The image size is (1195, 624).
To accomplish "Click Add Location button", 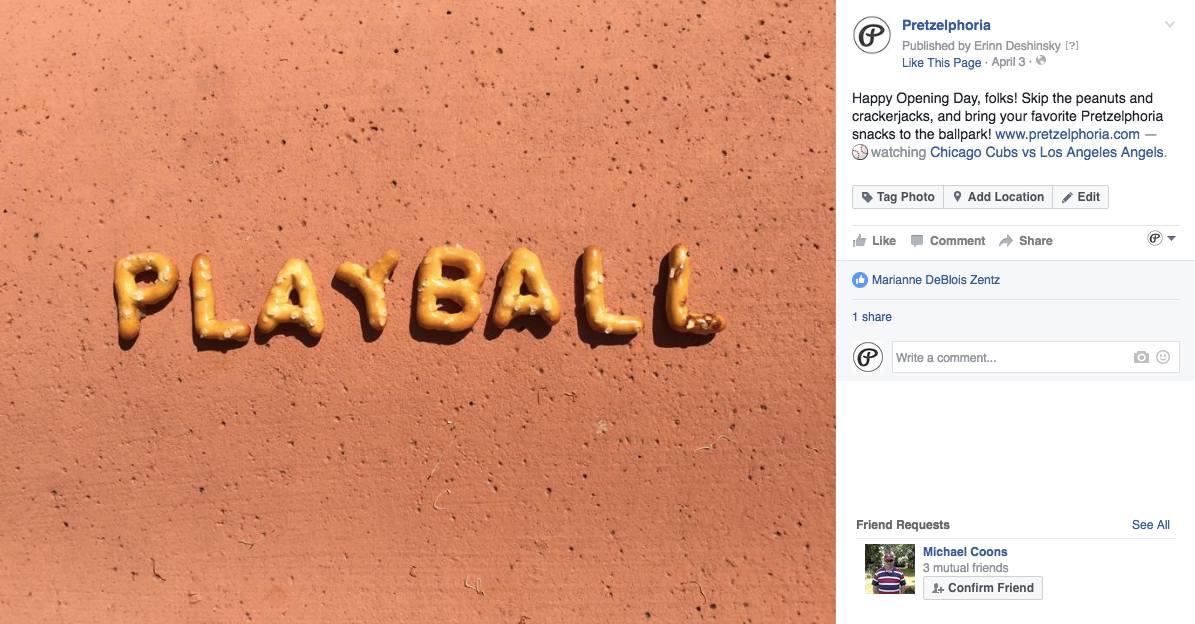I will [x=998, y=197].
